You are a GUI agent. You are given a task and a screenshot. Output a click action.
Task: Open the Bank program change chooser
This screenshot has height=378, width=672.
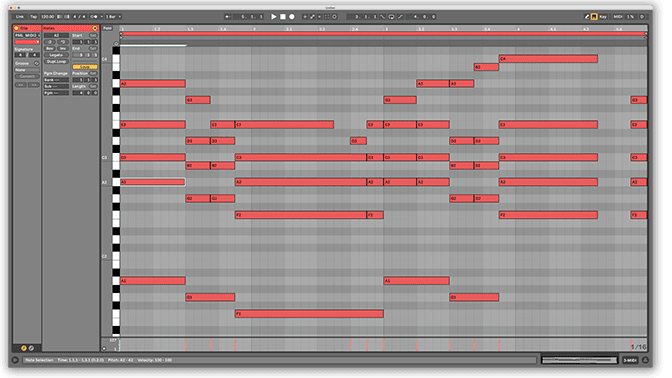56,80
